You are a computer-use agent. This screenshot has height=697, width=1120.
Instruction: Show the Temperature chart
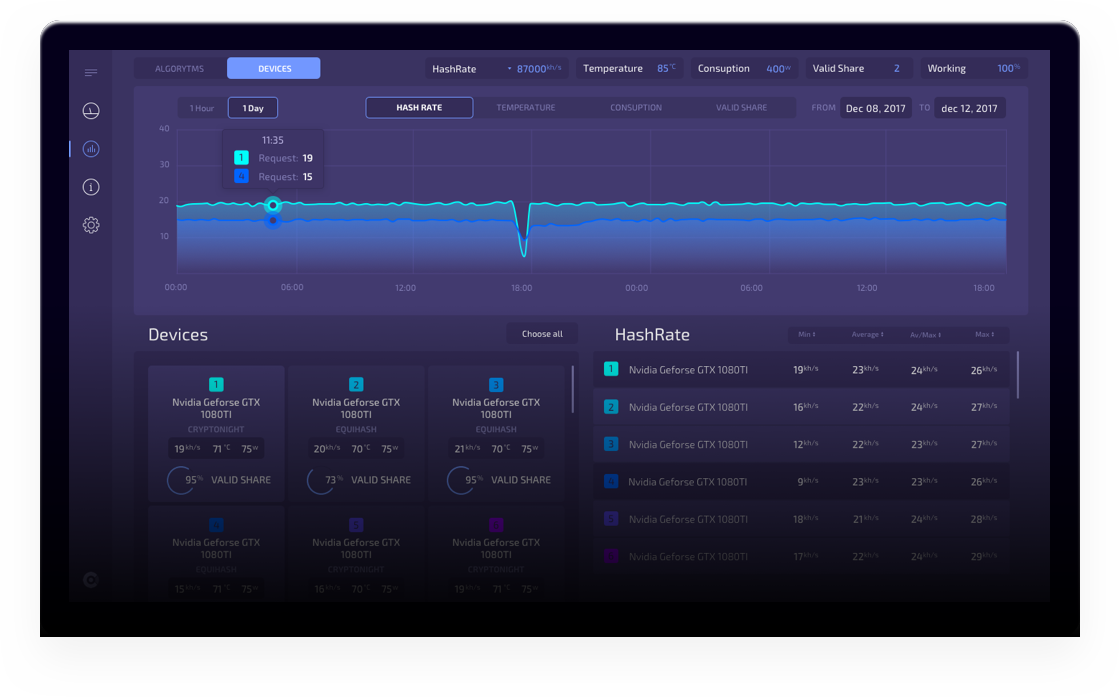click(526, 107)
